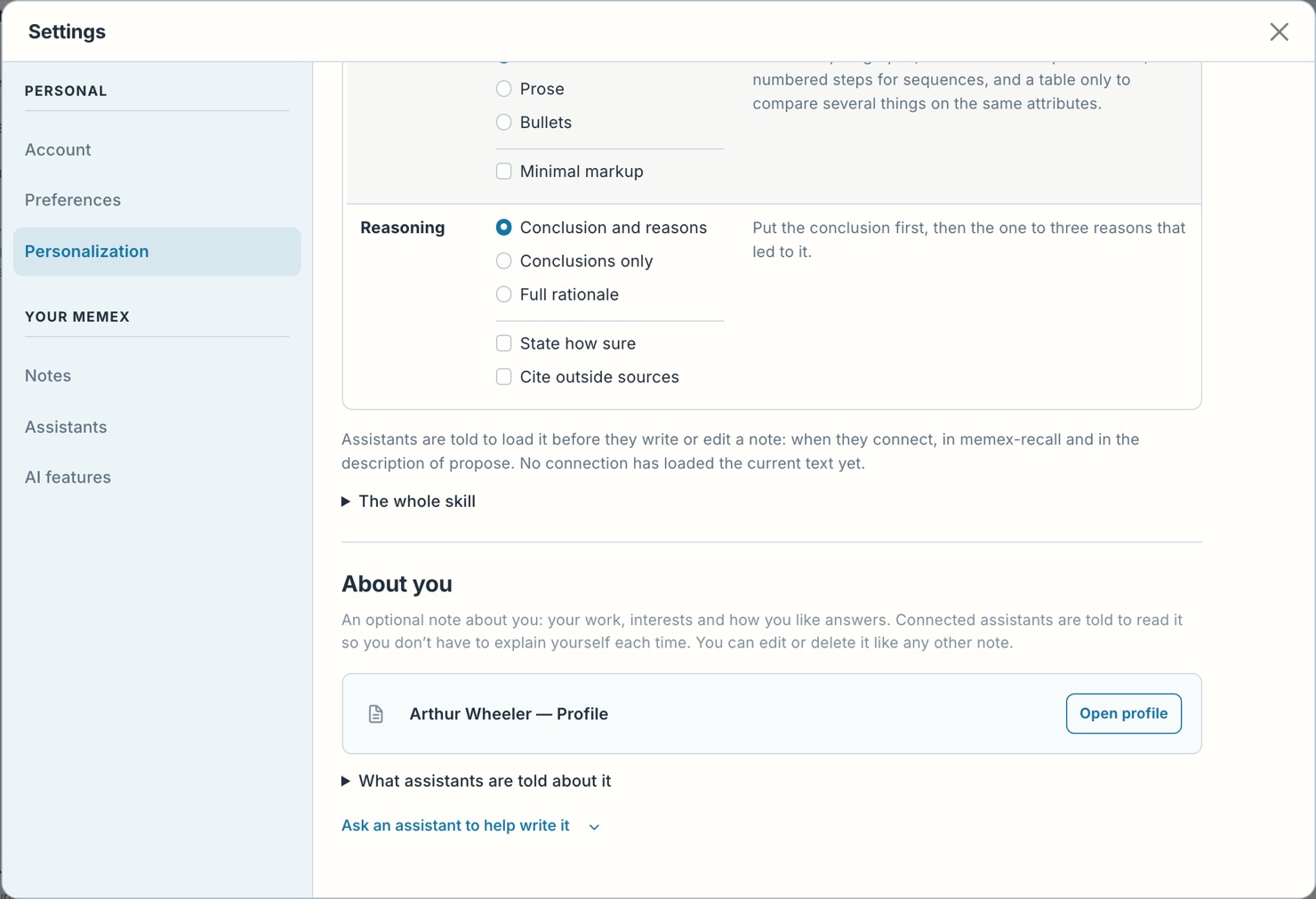Click the PERSONAL sidebar heading
1316x899 pixels.
pyautogui.click(x=66, y=92)
